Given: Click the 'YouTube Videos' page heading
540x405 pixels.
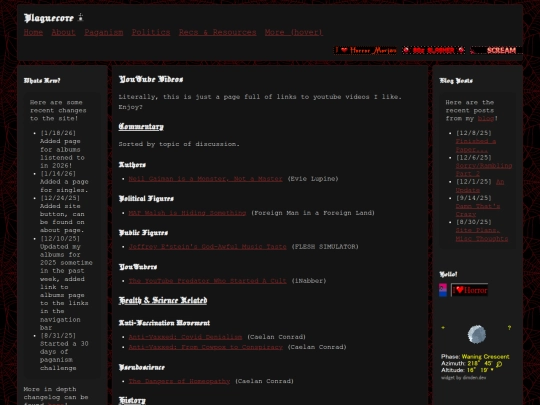Looking at the screenshot, I should [x=151, y=80].
